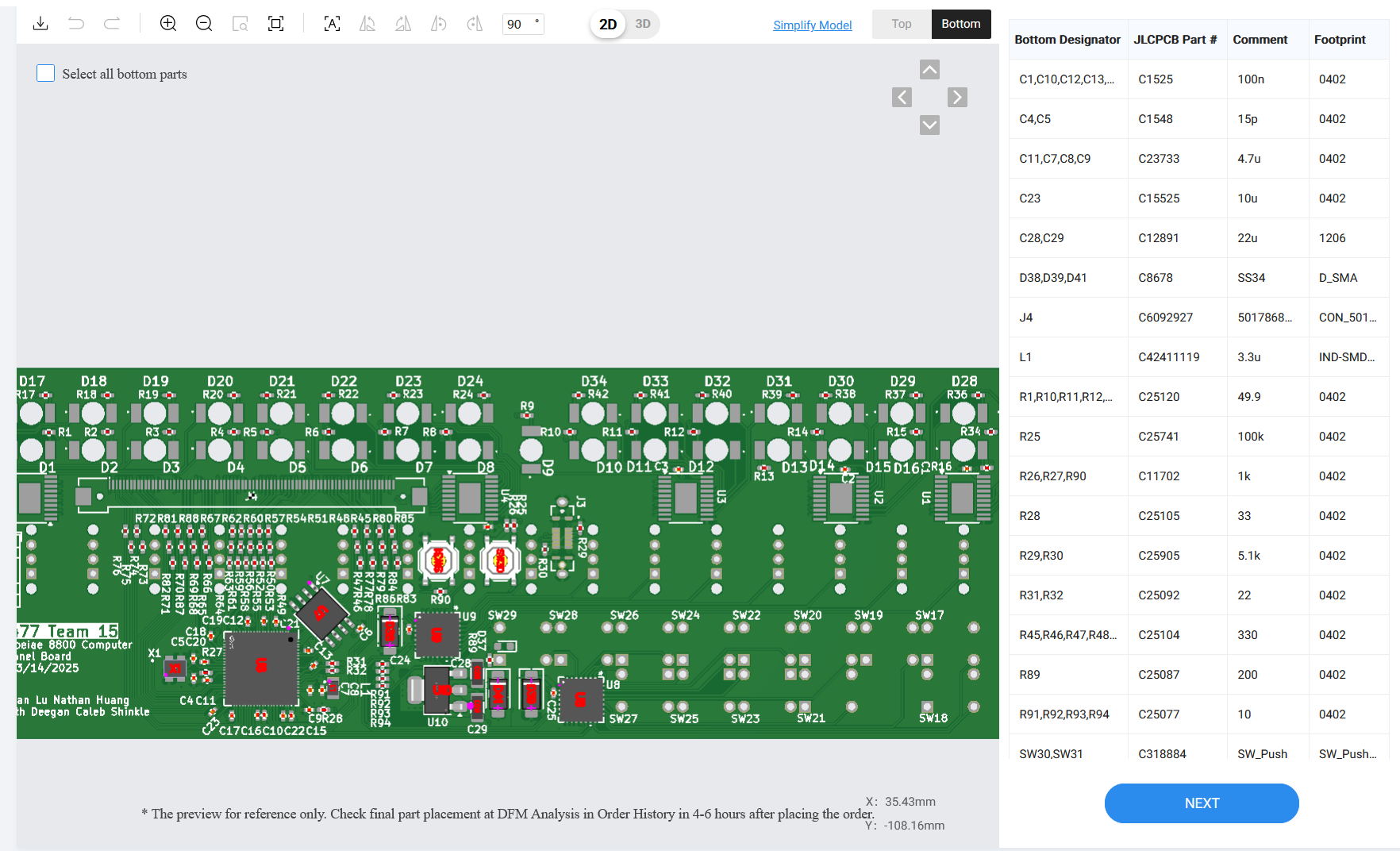Select the 2D view mode
Screen dimensions: 1400x851
[x=608, y=24]
